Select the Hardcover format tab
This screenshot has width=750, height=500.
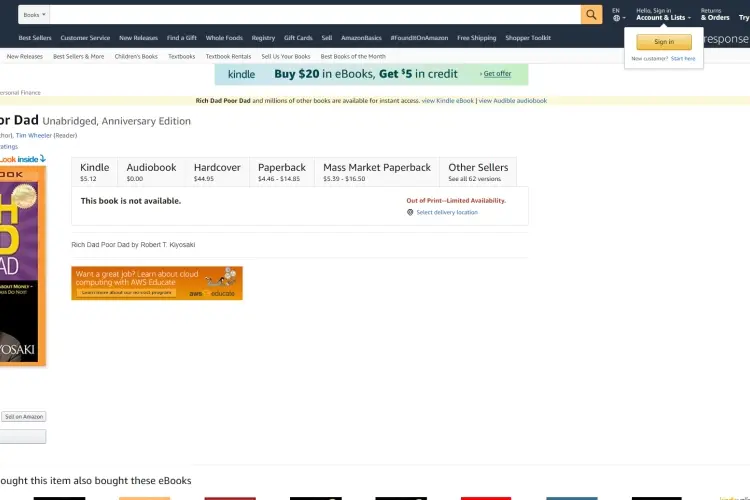(x=217, y=172)
